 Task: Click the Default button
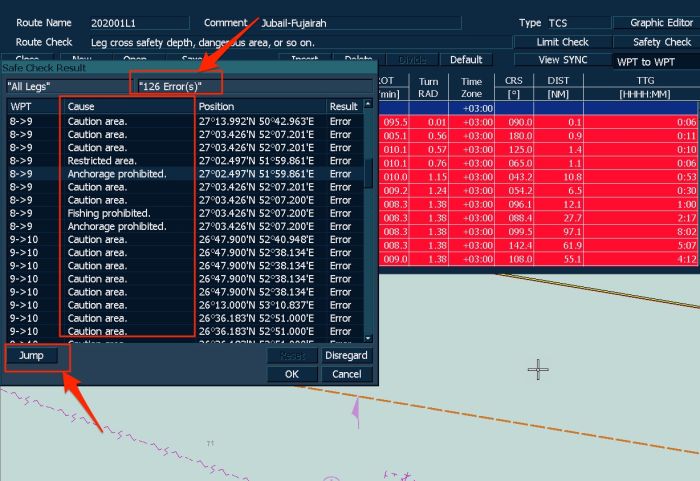coord(466,60)
